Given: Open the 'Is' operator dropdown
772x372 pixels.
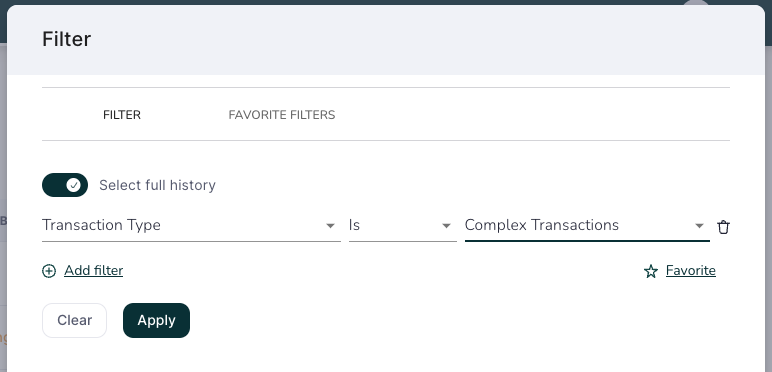Looking at the screenshot, I should [x=403, y=225].
